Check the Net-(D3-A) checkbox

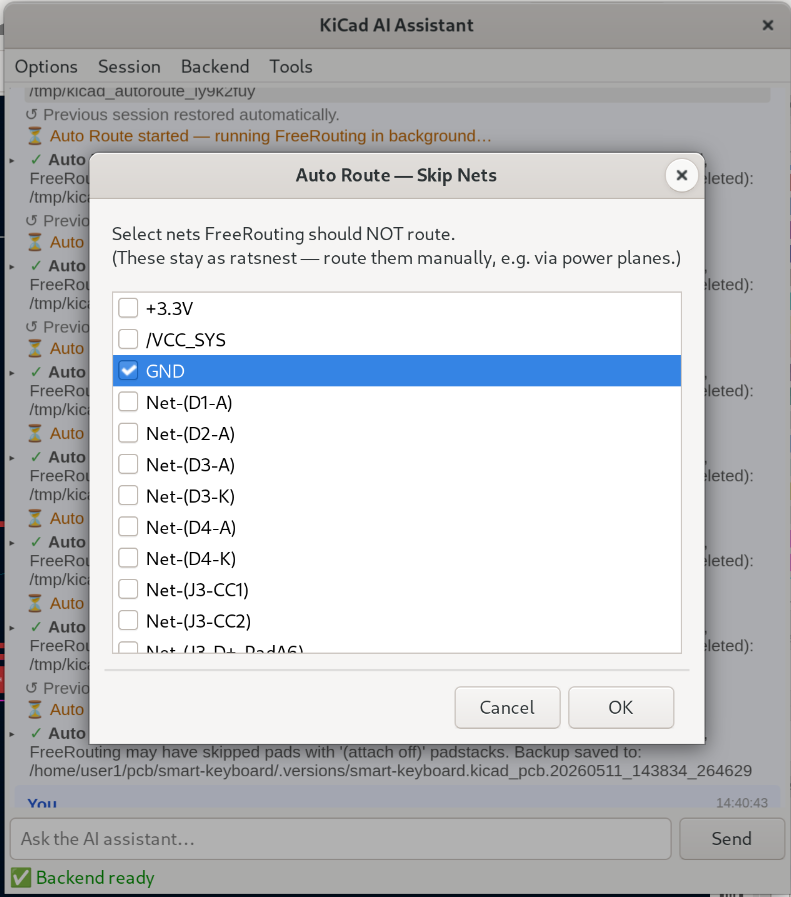click(128, 464)
